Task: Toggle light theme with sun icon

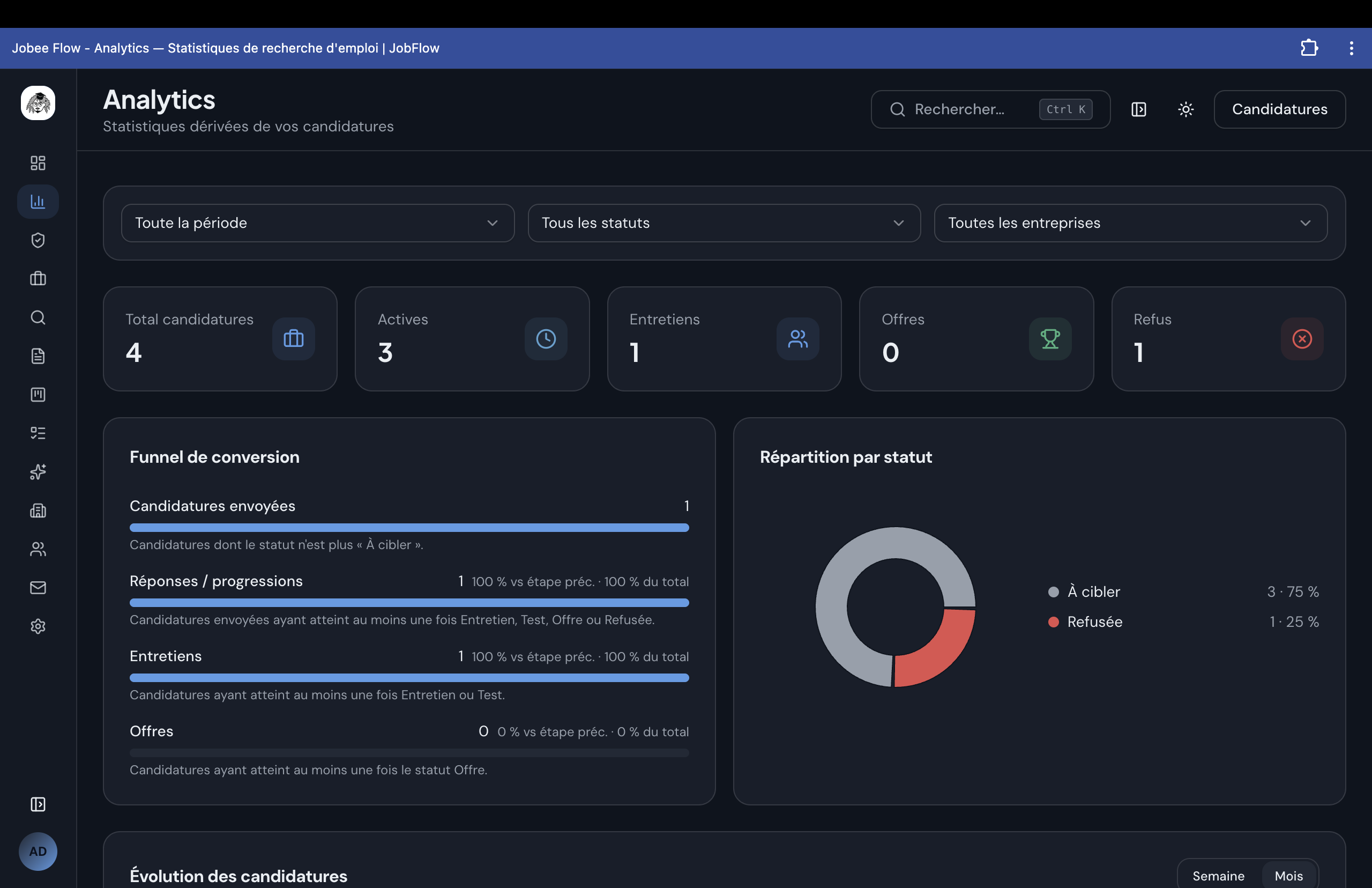Action: point(1186,109)
